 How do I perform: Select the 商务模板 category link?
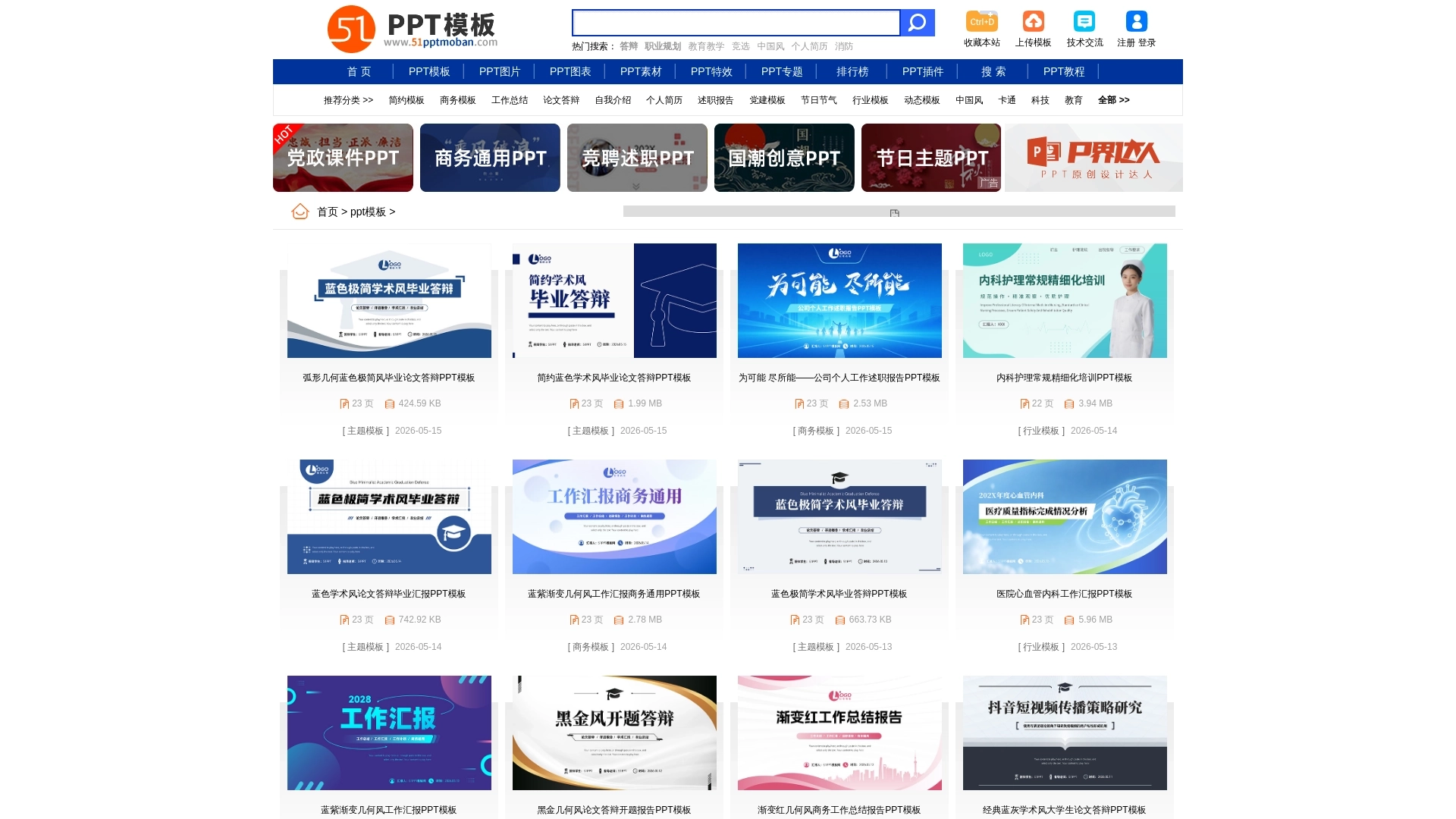458,100
